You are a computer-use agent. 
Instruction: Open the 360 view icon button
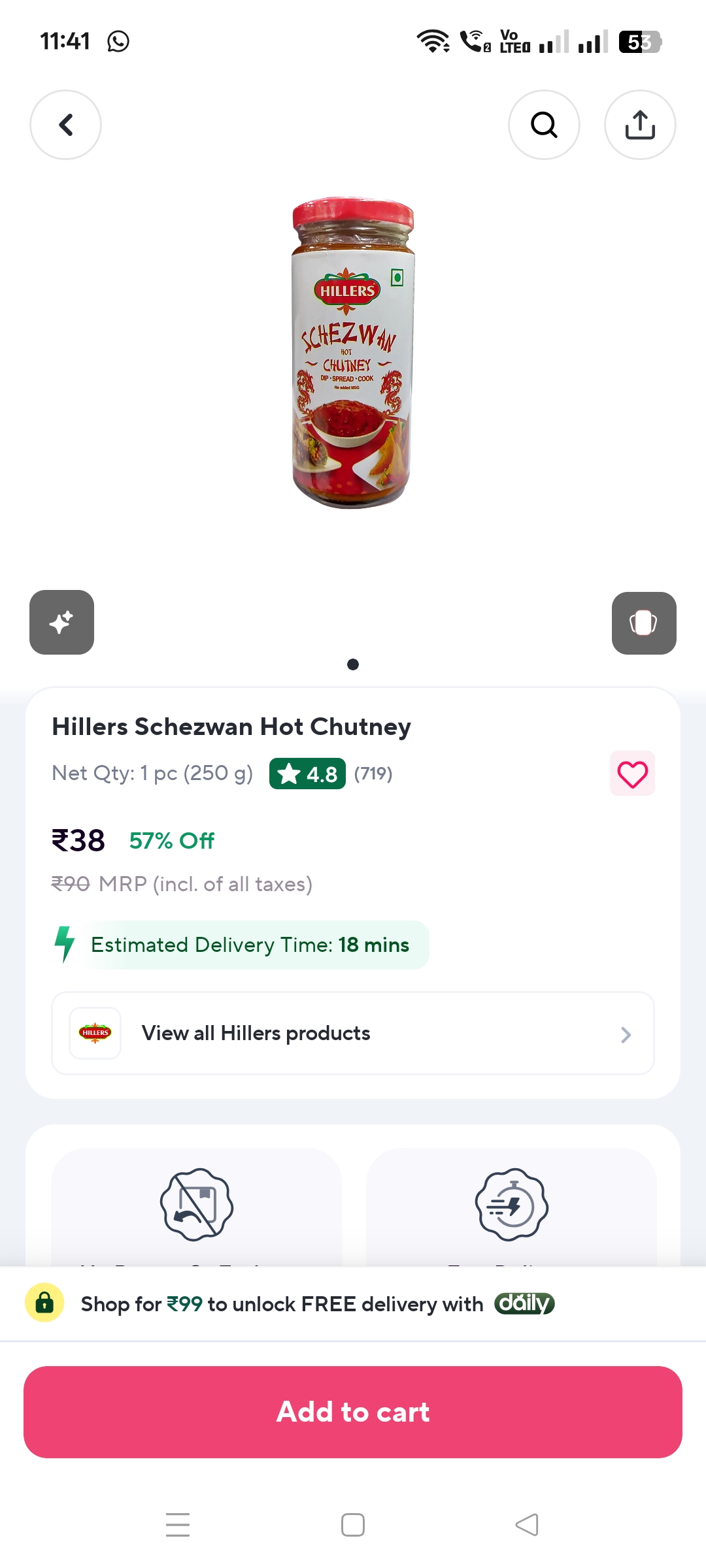pyautogui.click(x=644, y=623)
